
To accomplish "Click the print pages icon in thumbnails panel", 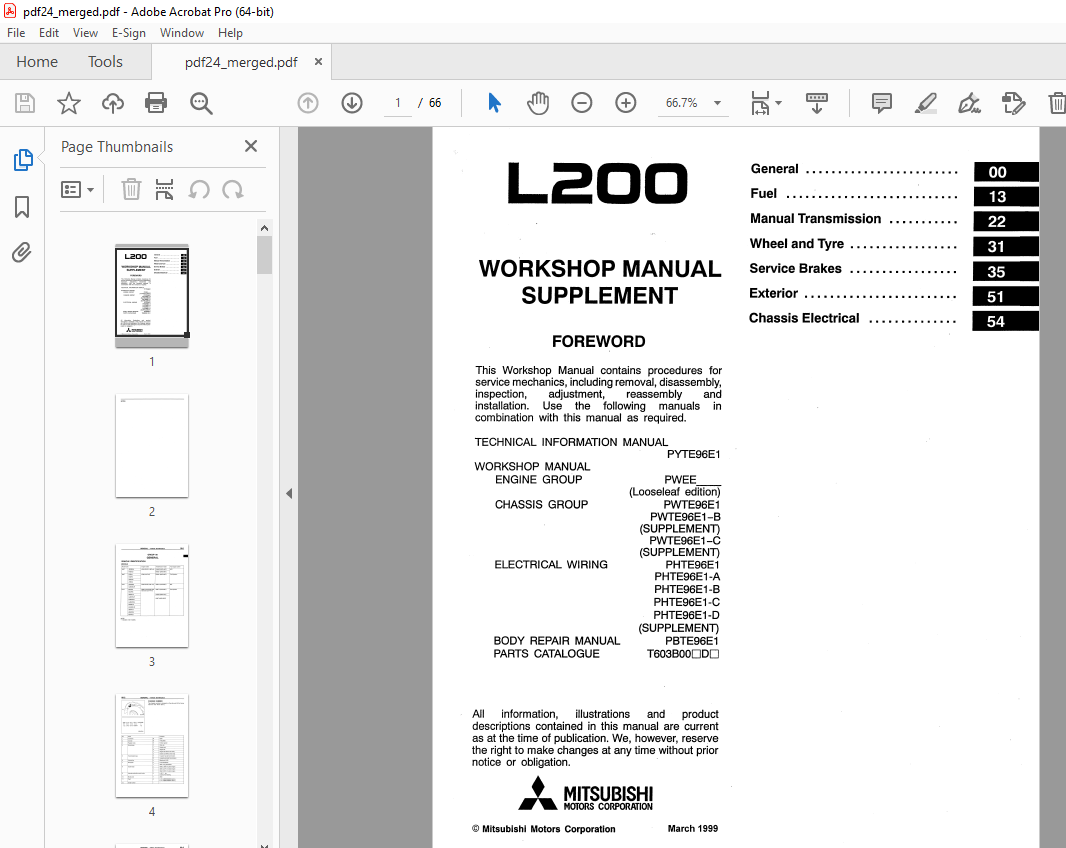I will [x=164, y=189].
